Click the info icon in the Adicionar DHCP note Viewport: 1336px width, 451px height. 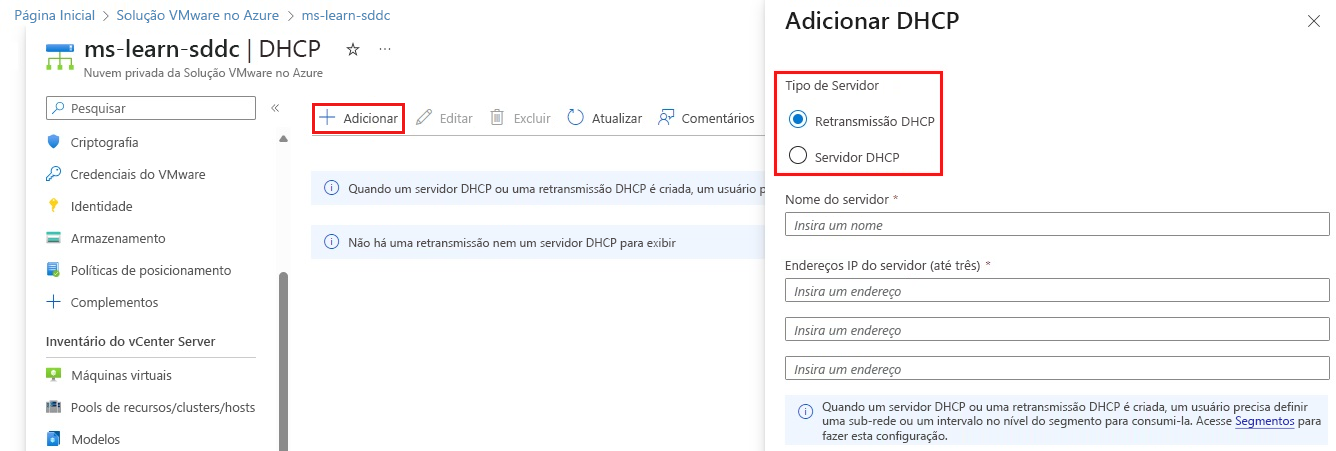[x=805, y=412]
